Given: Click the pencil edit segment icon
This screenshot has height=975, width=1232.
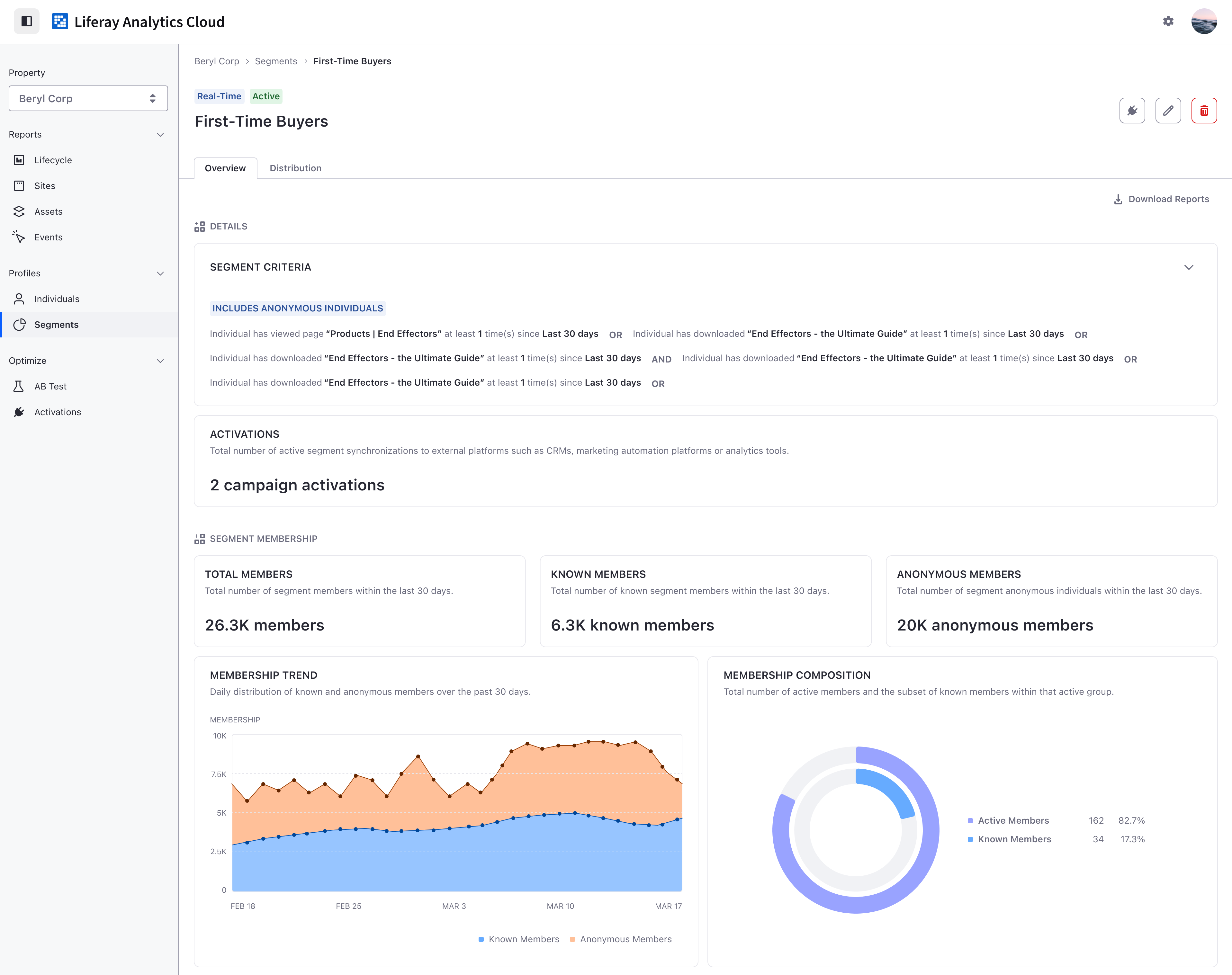Looking at the screenshot, I should pyautogui.click(x=1167, y=111).
